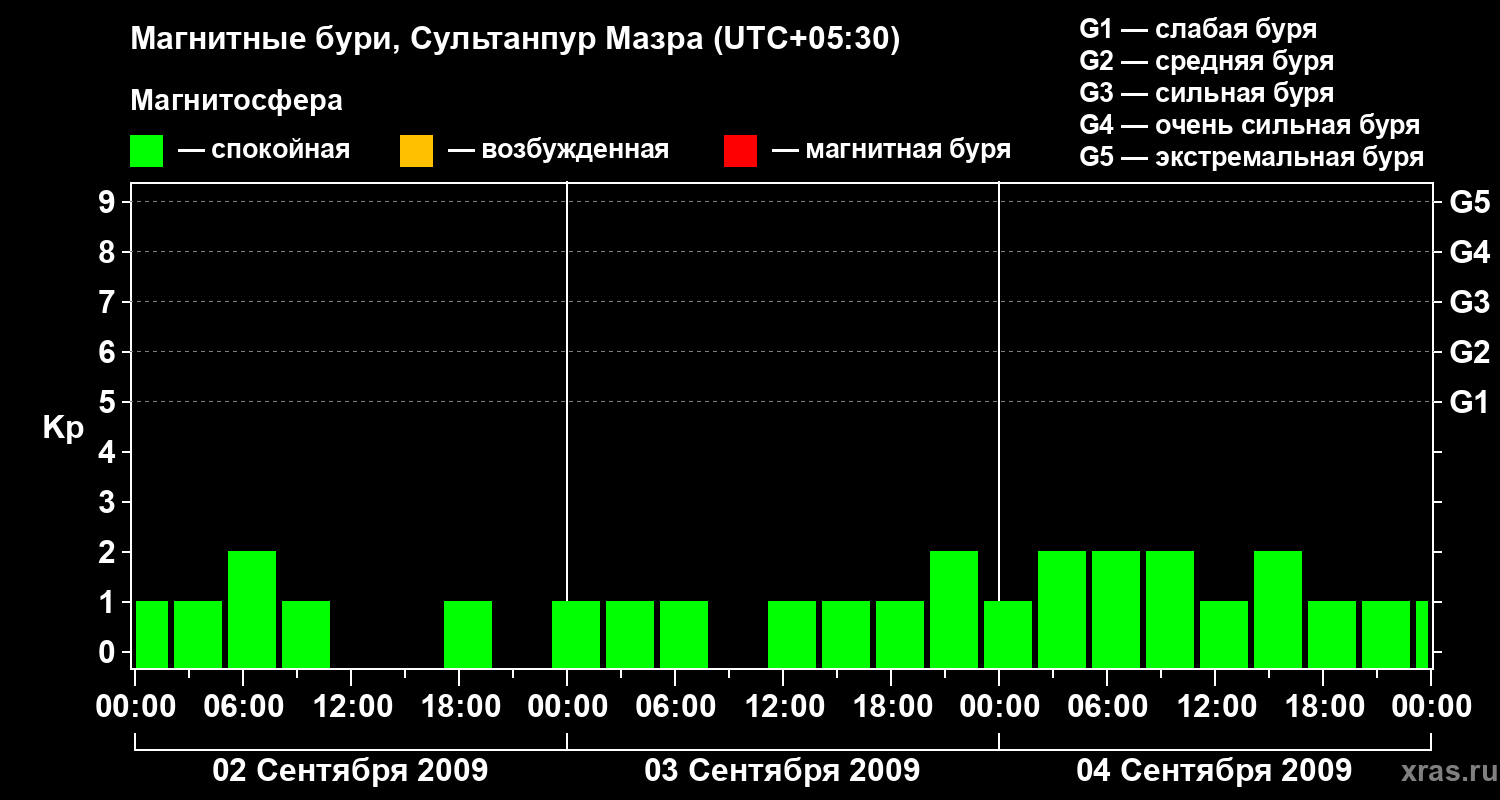This screenshot has height=800, width=1500.
Task: Click the 'G1 — слабая буря' legend line
Action: (1198, 29)
